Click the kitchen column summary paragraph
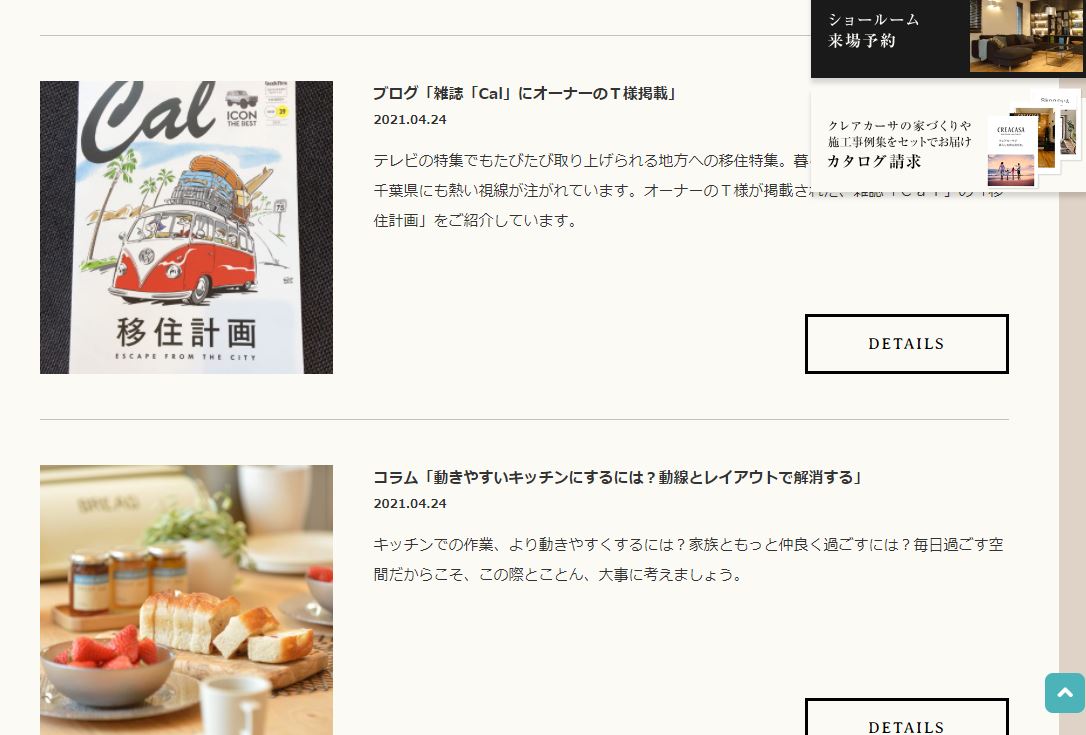 point(688,560)
